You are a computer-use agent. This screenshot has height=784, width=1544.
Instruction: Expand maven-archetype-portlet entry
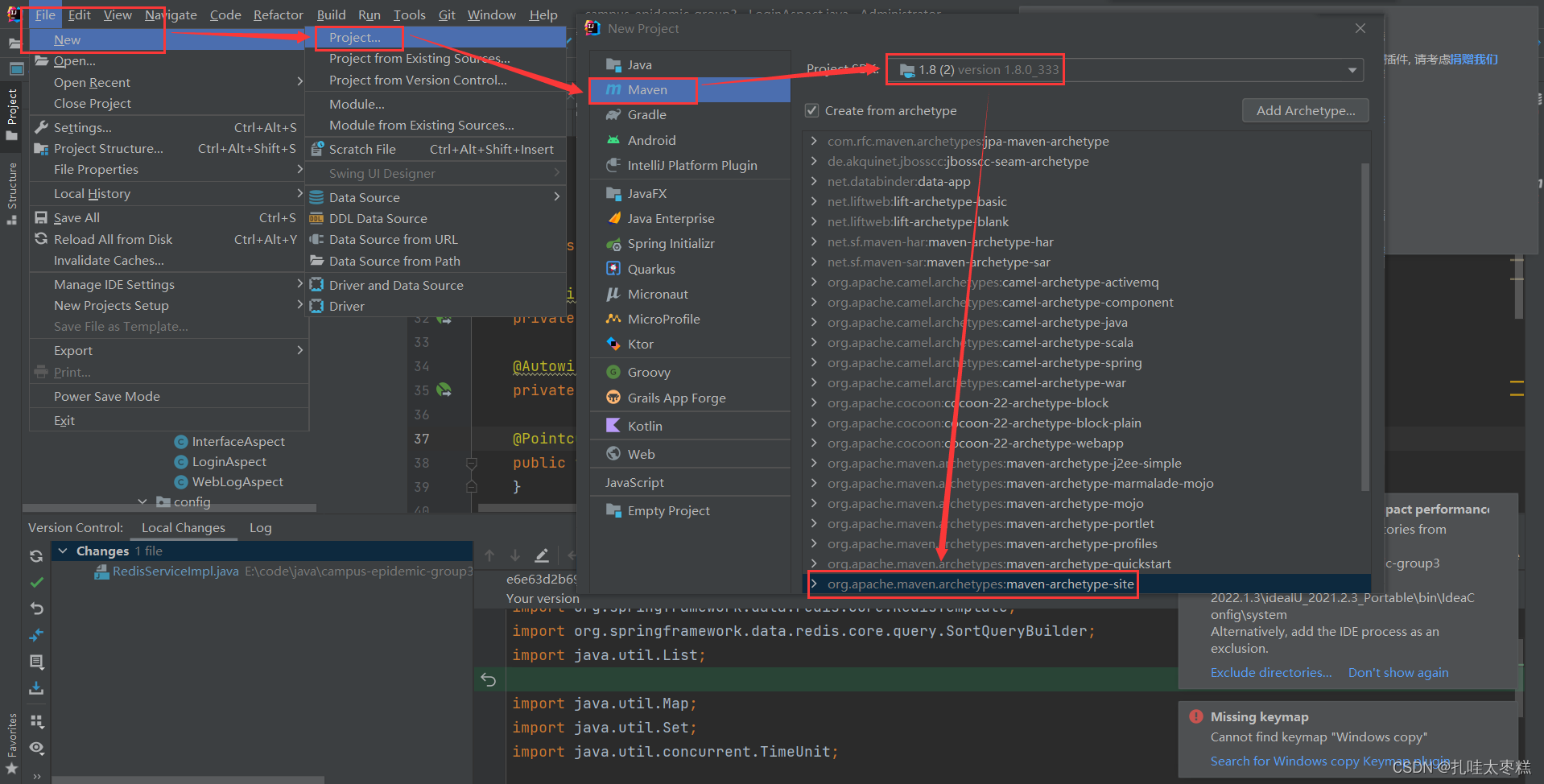pos(814,523)
